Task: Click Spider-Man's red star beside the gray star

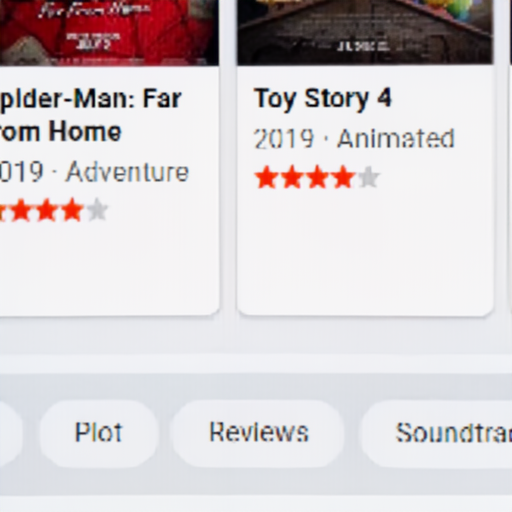Action: (x=72, y=210)
